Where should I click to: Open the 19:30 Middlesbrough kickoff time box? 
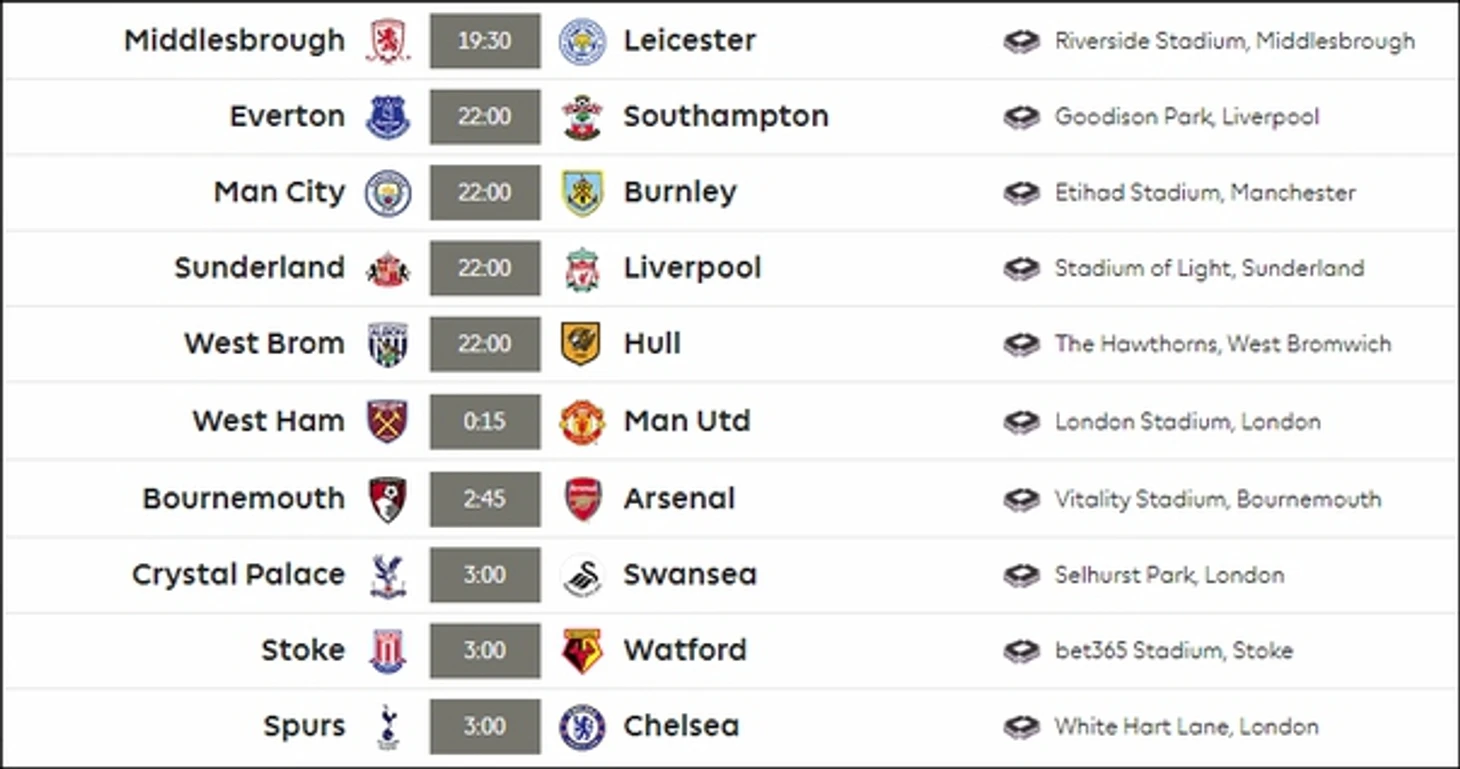click(x=485, y=41)
